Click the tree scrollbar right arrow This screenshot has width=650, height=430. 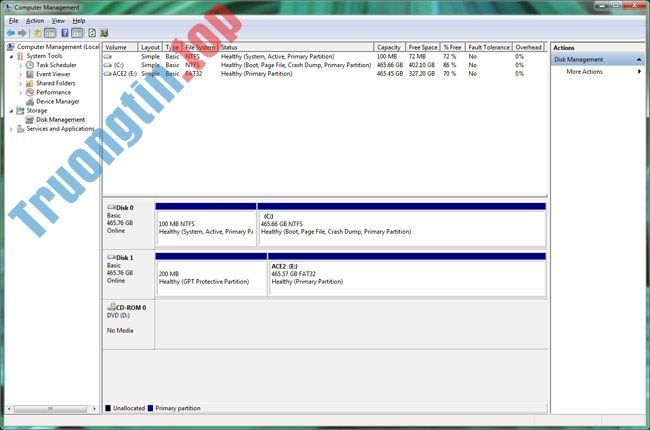[x=94, y=409]
